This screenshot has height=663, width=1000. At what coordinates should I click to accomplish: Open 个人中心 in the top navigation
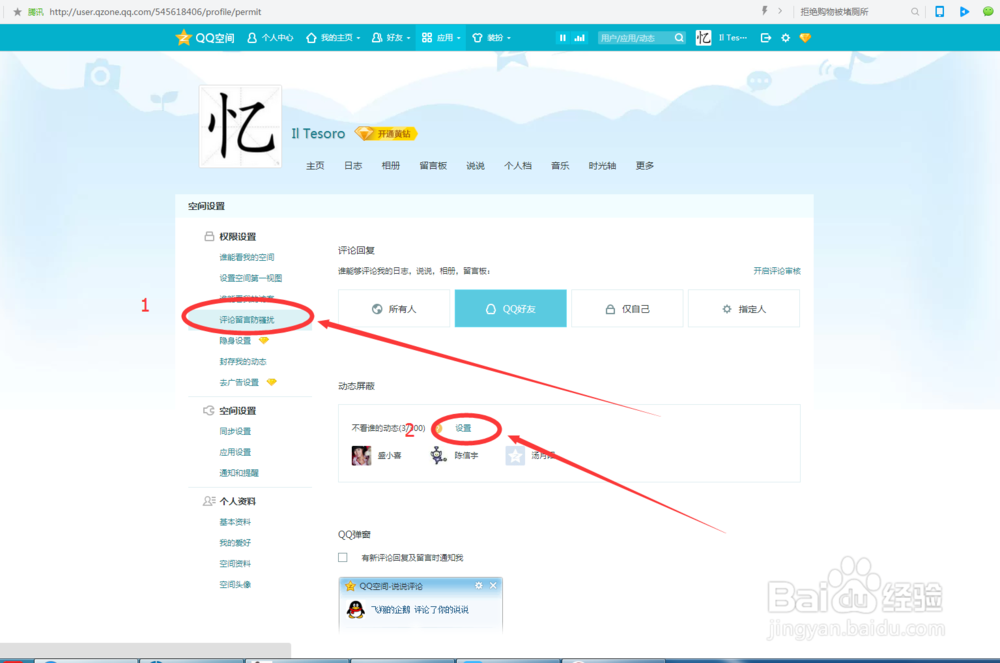pos(270,38)
